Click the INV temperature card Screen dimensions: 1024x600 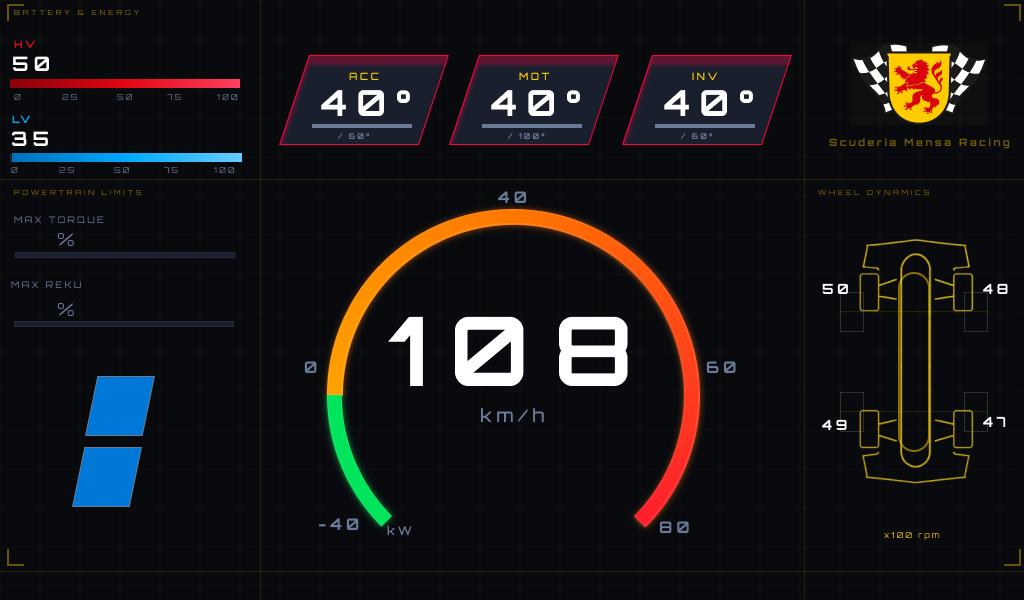pyautogui.click(x=707, y=100)
